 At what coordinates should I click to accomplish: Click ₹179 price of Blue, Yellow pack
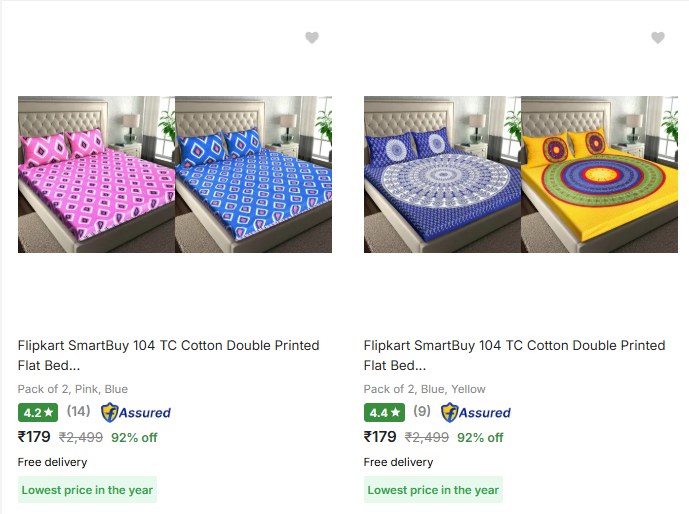pyautogui.click(x=380, y=436)
